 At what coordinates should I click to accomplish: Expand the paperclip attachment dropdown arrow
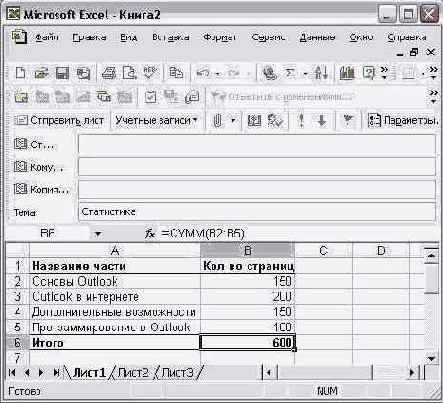[x=233, y=120]
